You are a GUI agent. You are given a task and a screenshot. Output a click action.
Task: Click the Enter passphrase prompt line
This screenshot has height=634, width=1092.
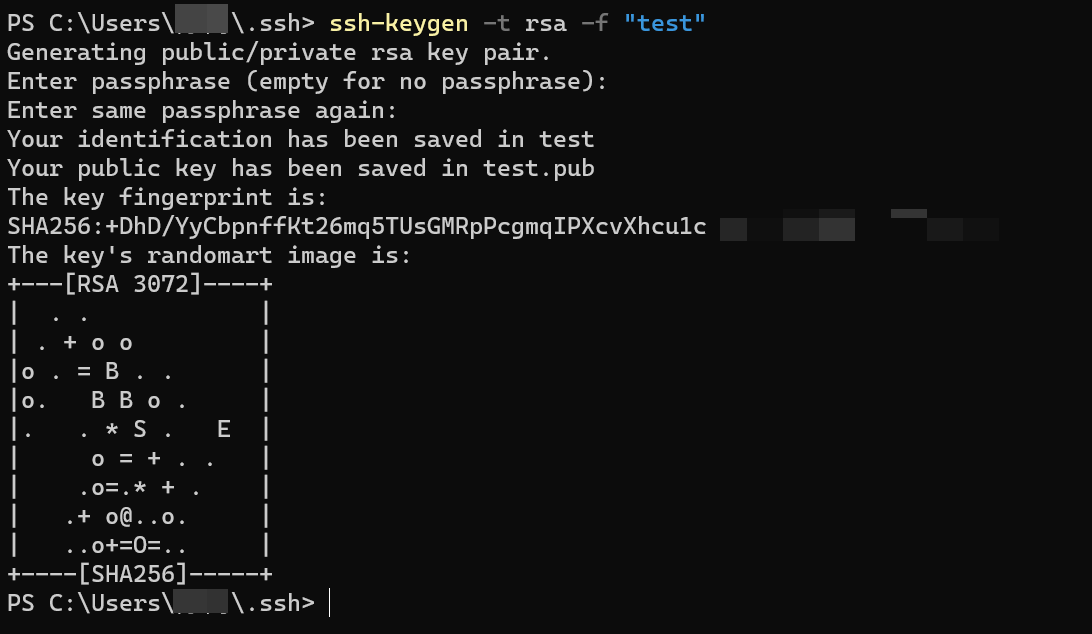(307, 82)
